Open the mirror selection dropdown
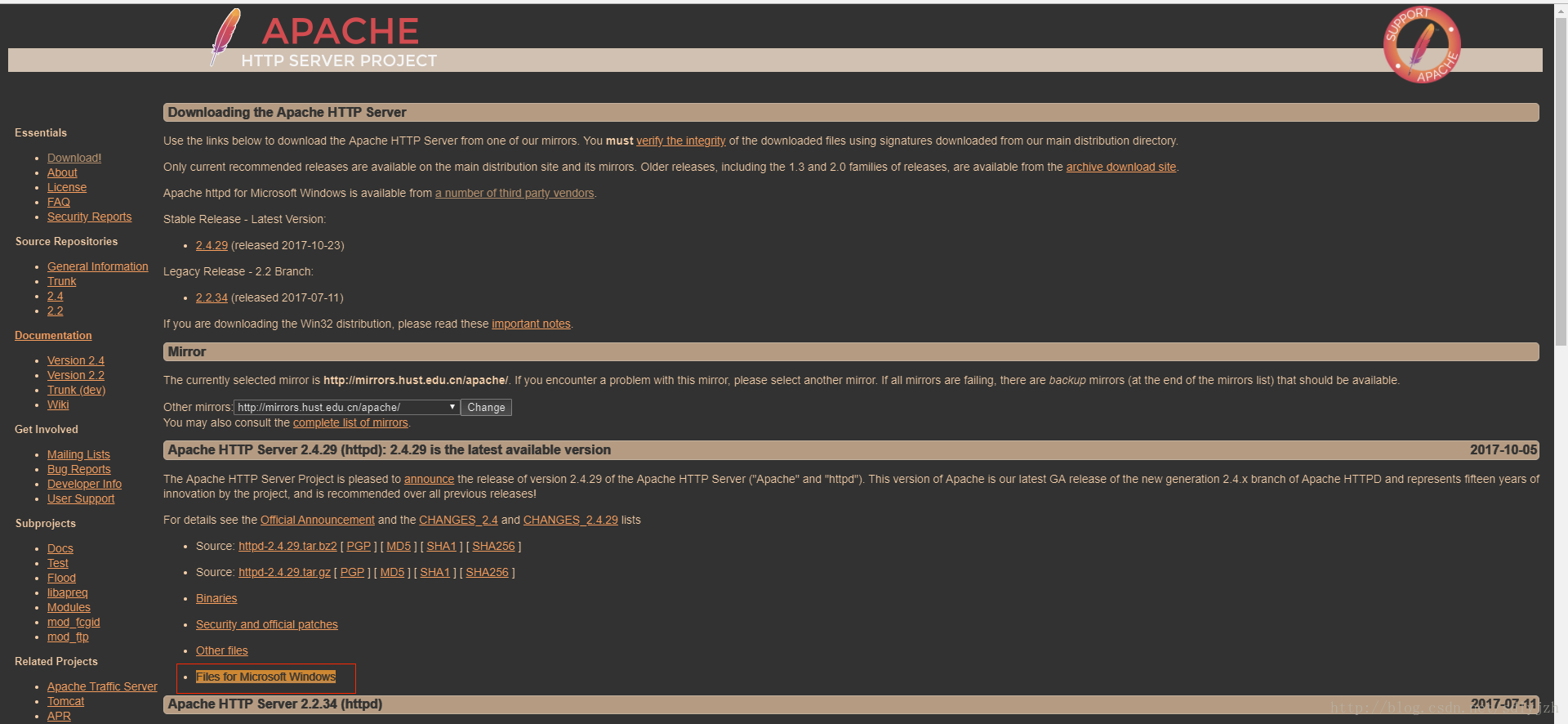This screenshot has height=724, width=1568. tap(346, 407)
